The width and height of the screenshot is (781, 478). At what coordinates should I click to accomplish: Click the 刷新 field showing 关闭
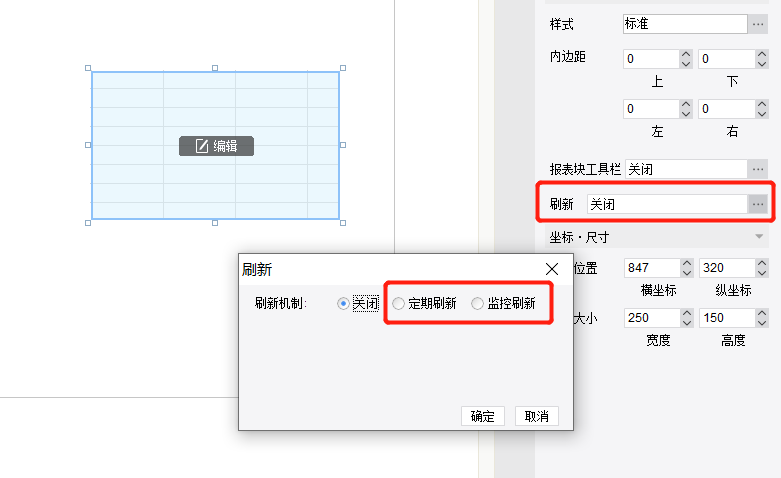coord(667,204)
